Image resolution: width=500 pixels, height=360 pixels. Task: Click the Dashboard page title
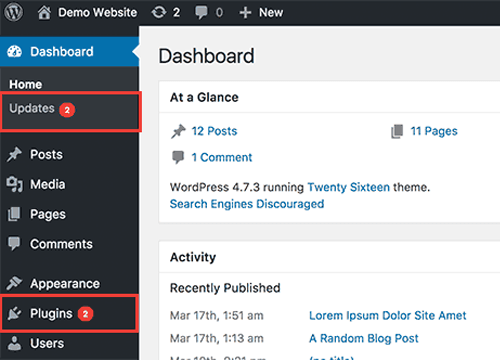pyautogui.click(x=206, y=56)
